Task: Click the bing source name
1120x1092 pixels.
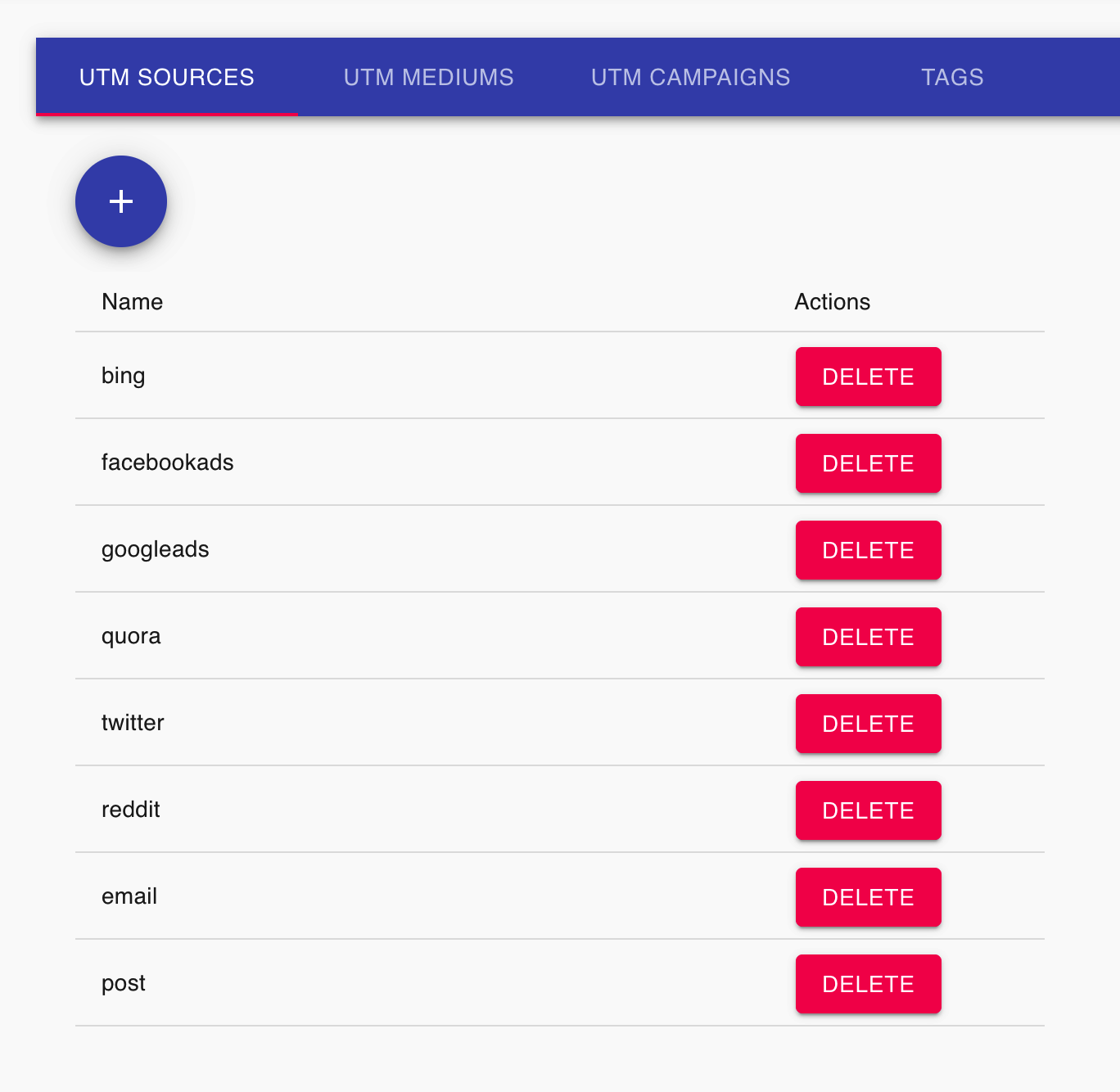Action: pos(124,376)
